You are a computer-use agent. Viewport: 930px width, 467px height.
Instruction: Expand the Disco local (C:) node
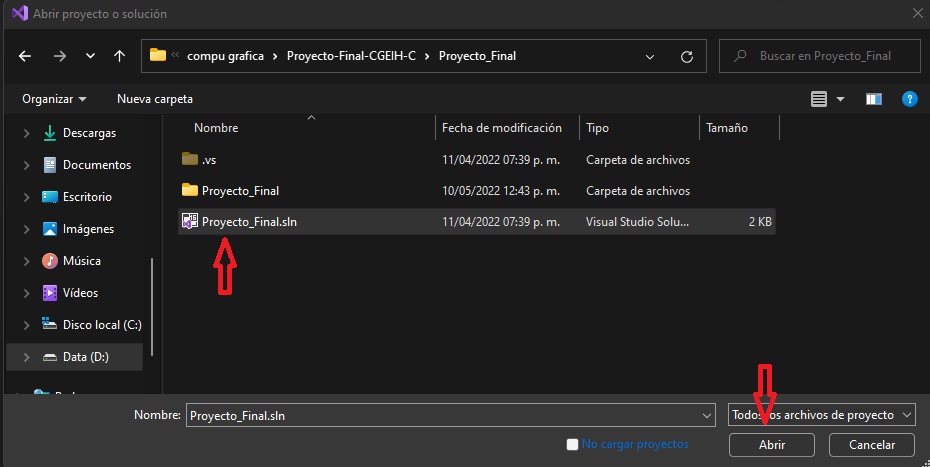pos(27,325)
